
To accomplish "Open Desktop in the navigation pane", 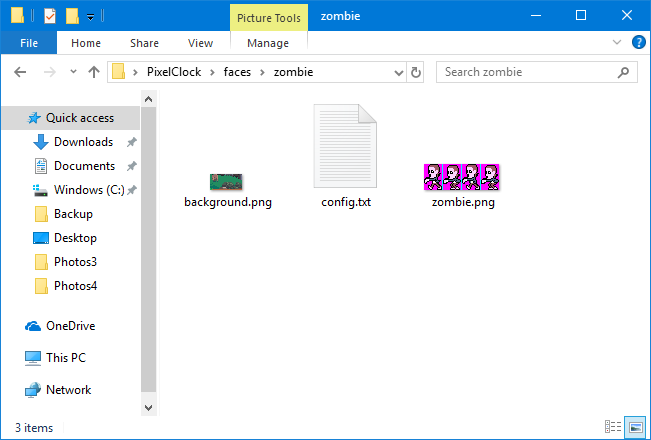I will [75, 238].
